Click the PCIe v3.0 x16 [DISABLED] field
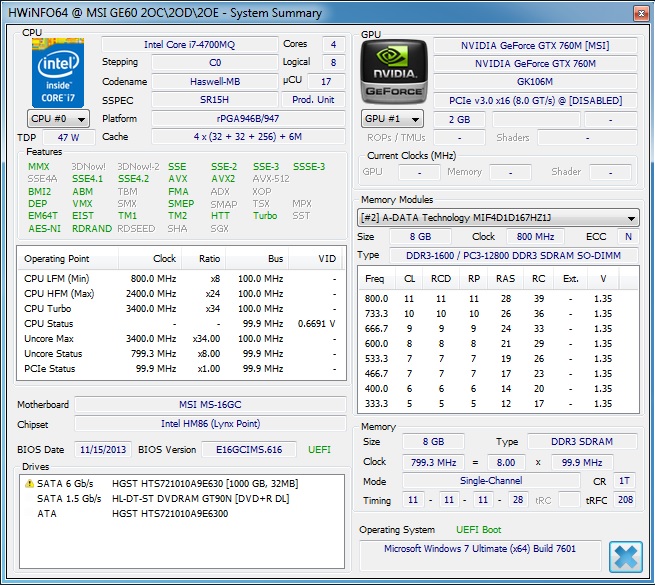Screen dimensions: 655x585 coord(535,101)
